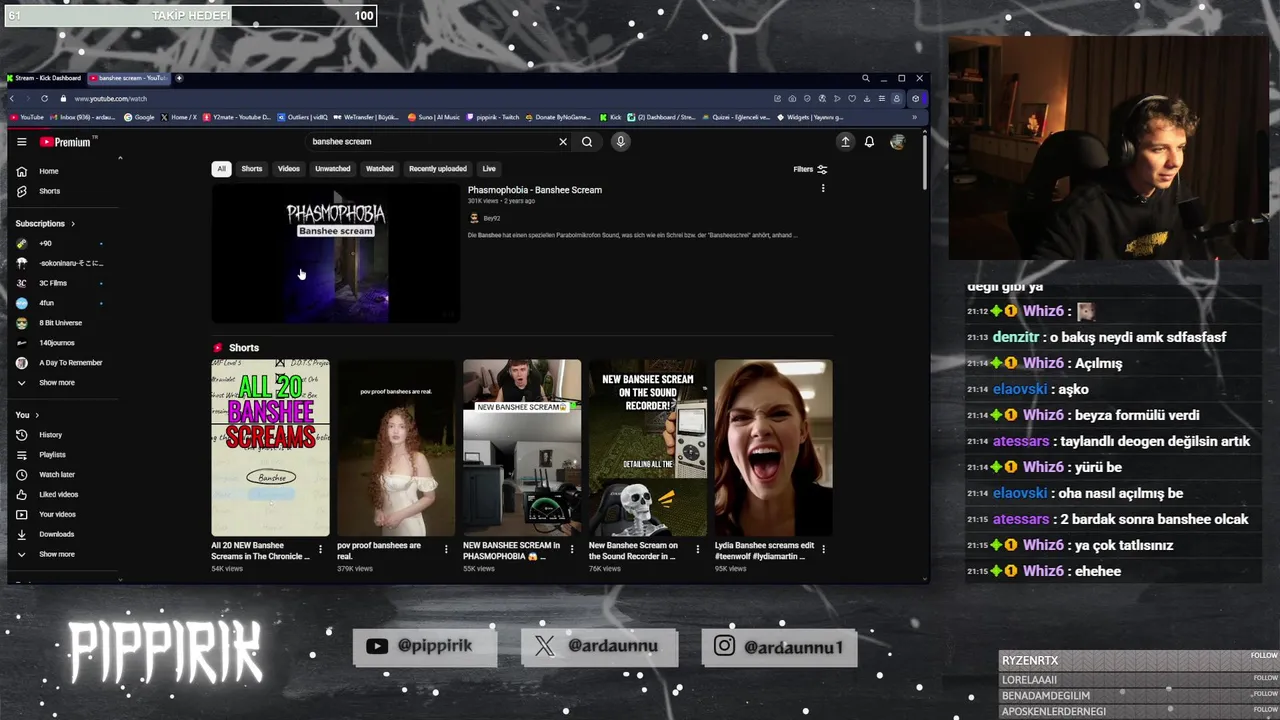1280x720 pixels.
Task: Open the YouTube hamburger guide menu
Action: point(21,142)
